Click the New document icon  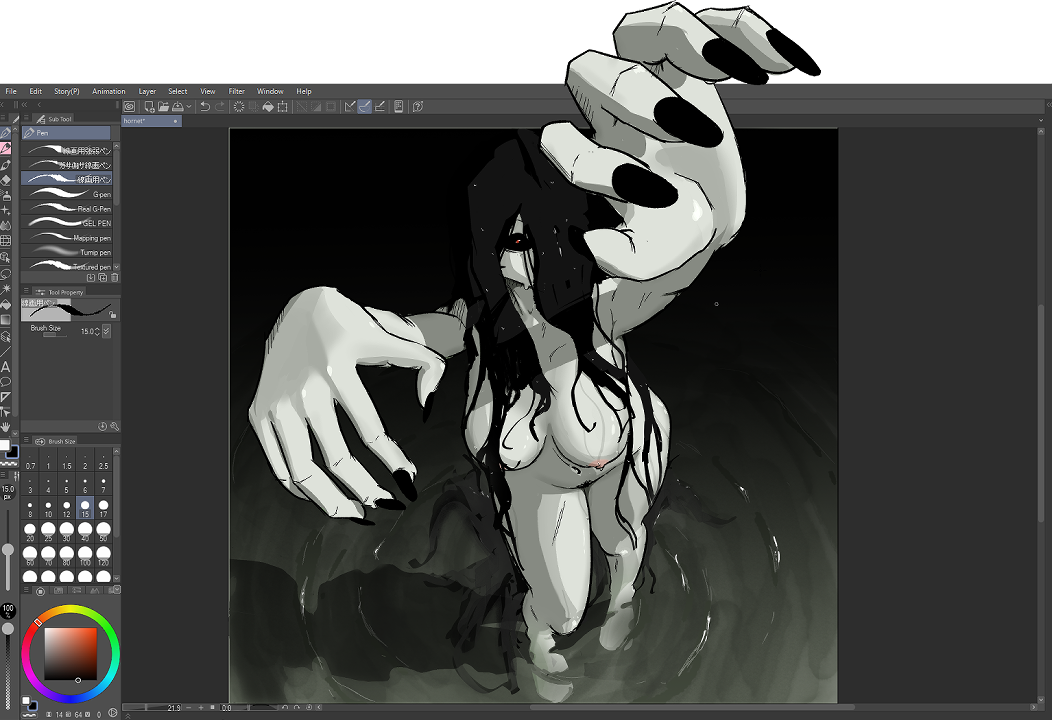pos(149,106)
